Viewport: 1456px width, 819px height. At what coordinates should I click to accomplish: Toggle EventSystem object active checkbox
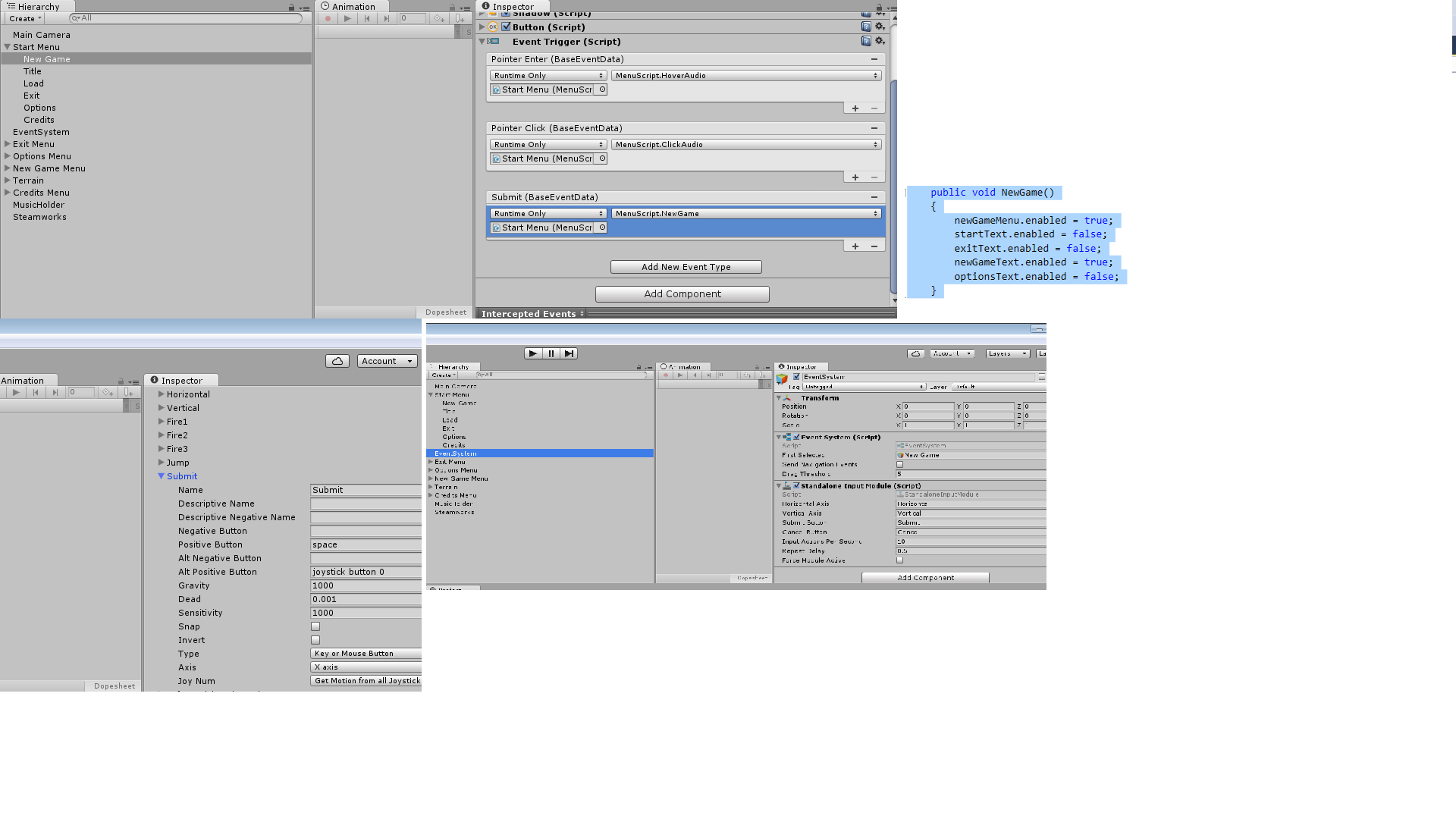[x=796, y=377]
